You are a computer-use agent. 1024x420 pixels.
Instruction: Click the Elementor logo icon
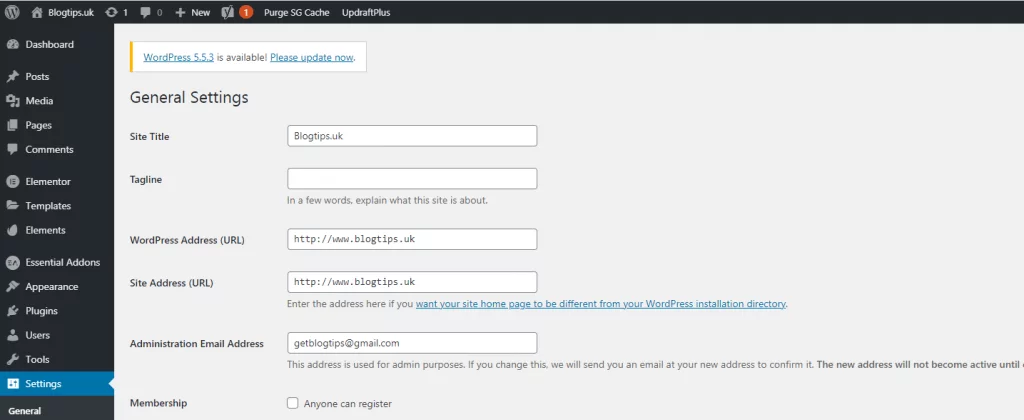pyautogui.click(x=12, y=182)
